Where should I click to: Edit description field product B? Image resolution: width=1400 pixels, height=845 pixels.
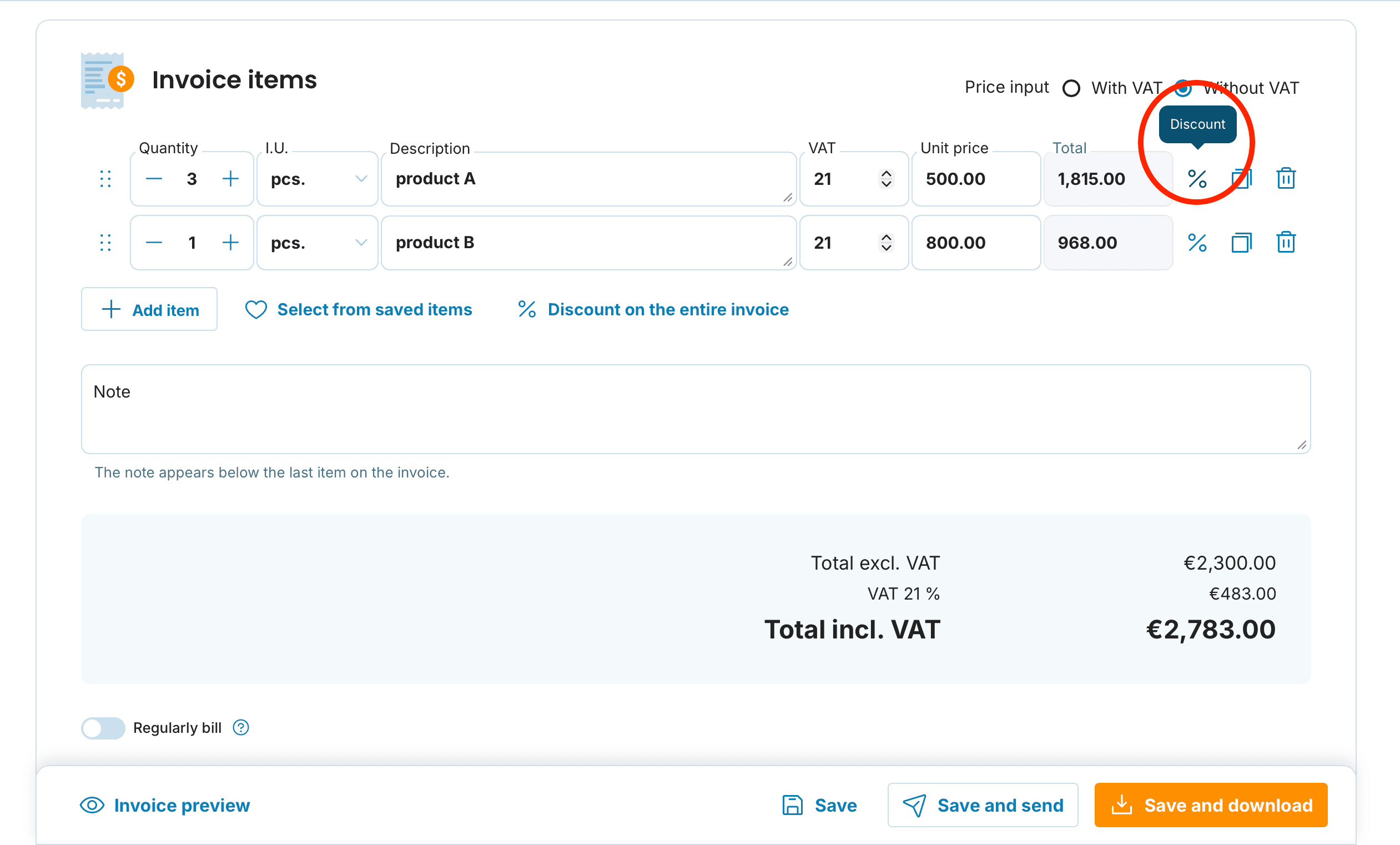pos(588,243)
